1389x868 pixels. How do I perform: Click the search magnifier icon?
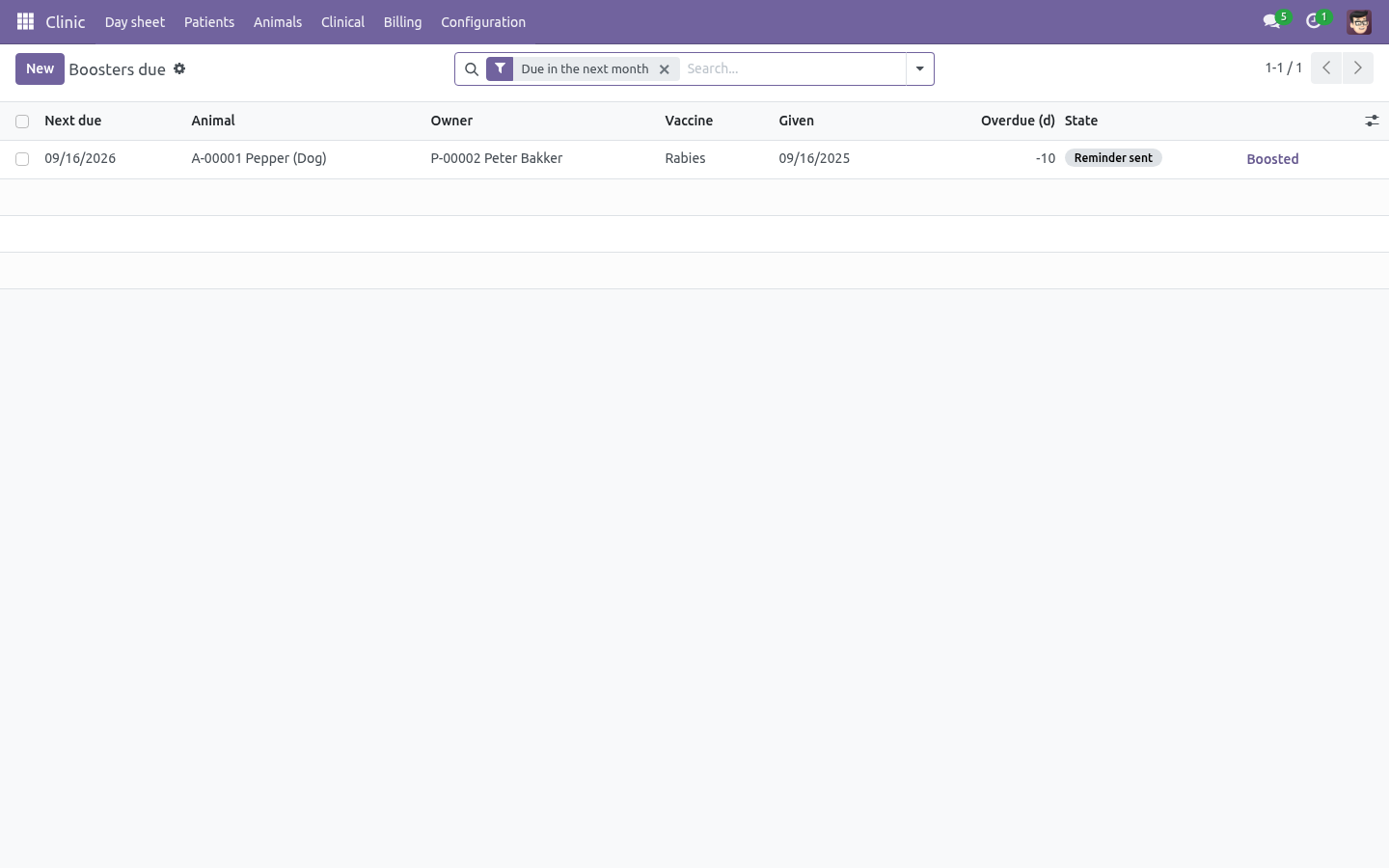pyautogui.click(x=472, y=69)
